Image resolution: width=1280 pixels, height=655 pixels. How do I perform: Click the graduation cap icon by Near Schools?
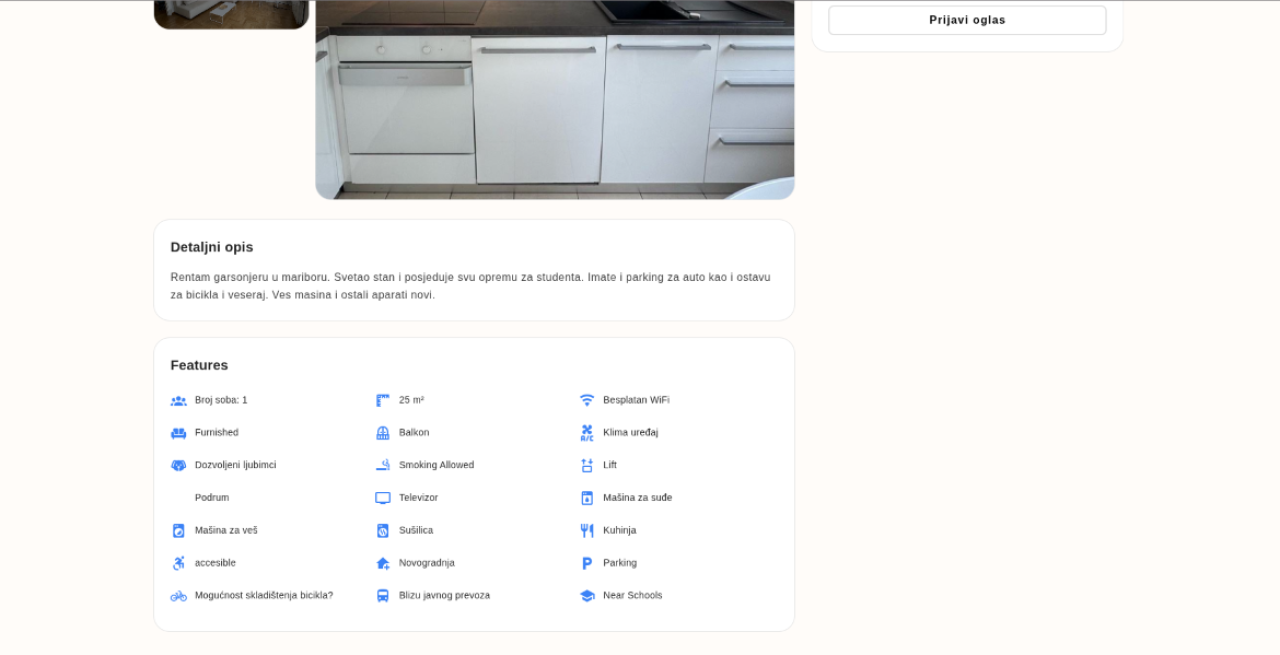[587, 596]
